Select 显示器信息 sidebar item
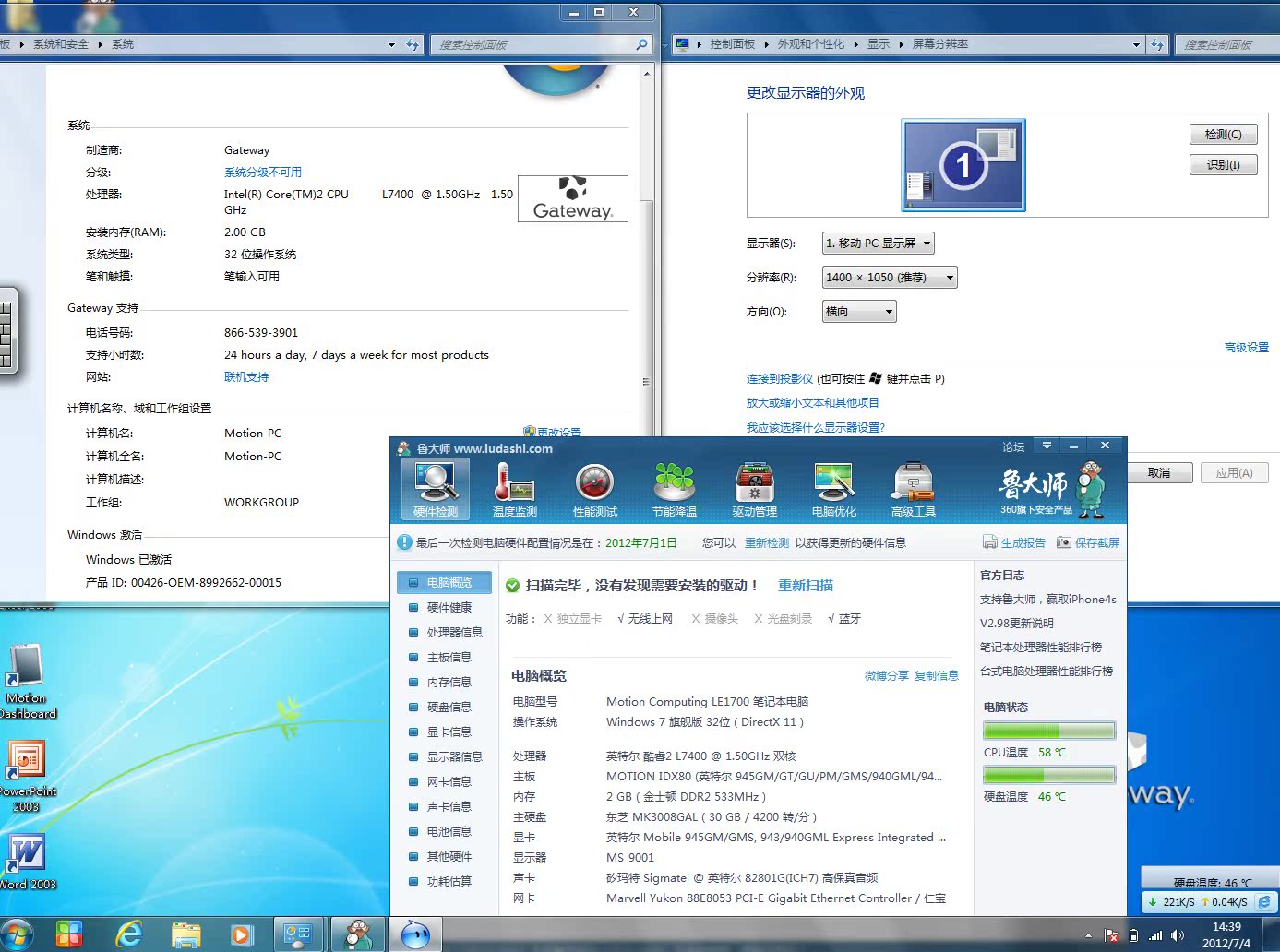1280x952 pixels. (445, 756)
